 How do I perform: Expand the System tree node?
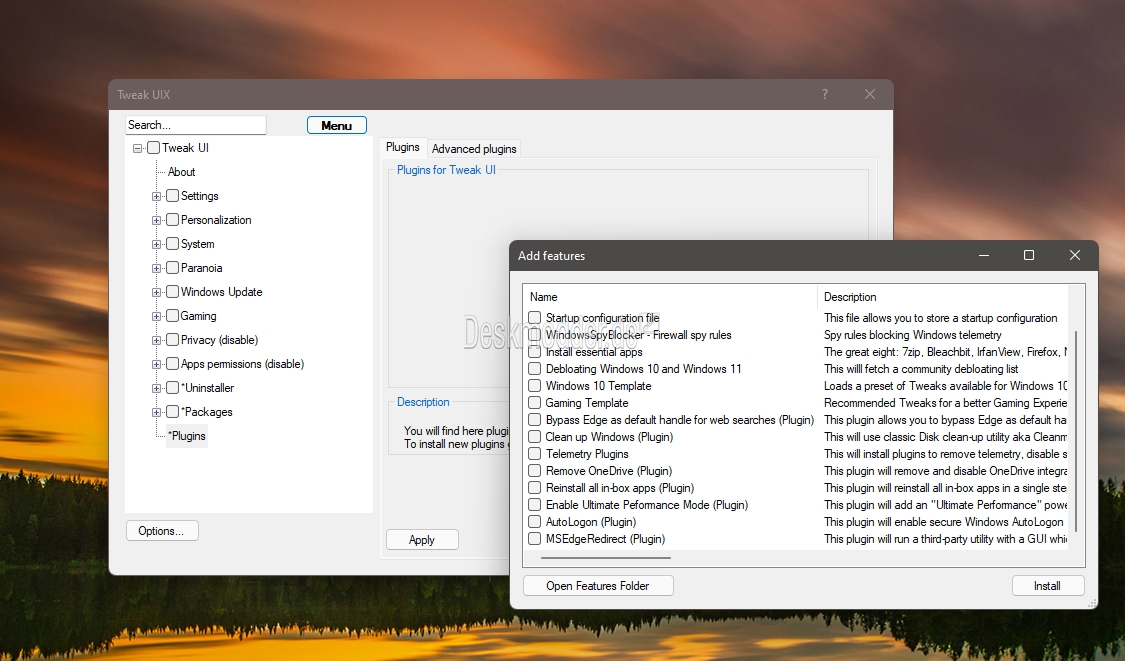[156, 245]
